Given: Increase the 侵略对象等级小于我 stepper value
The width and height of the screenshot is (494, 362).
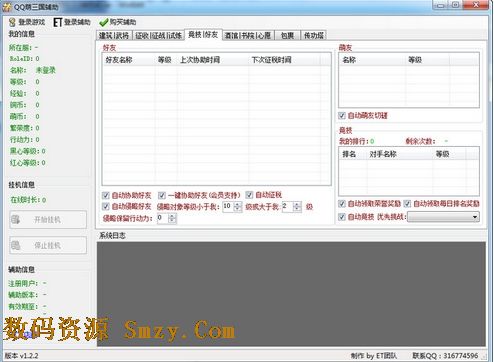Looking at the screenshot, I should 238,204.
